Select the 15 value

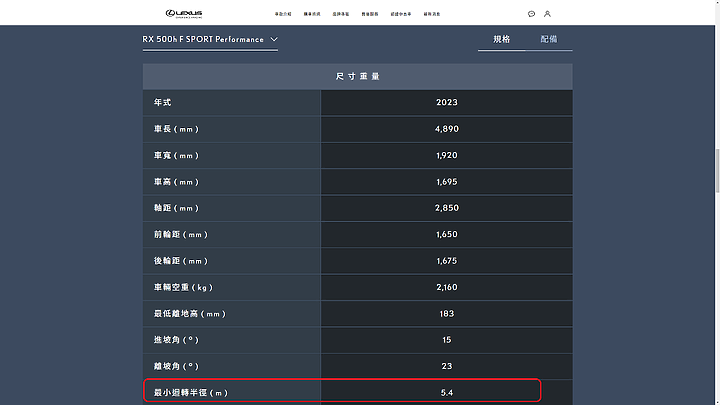click(x=446, y=340)
